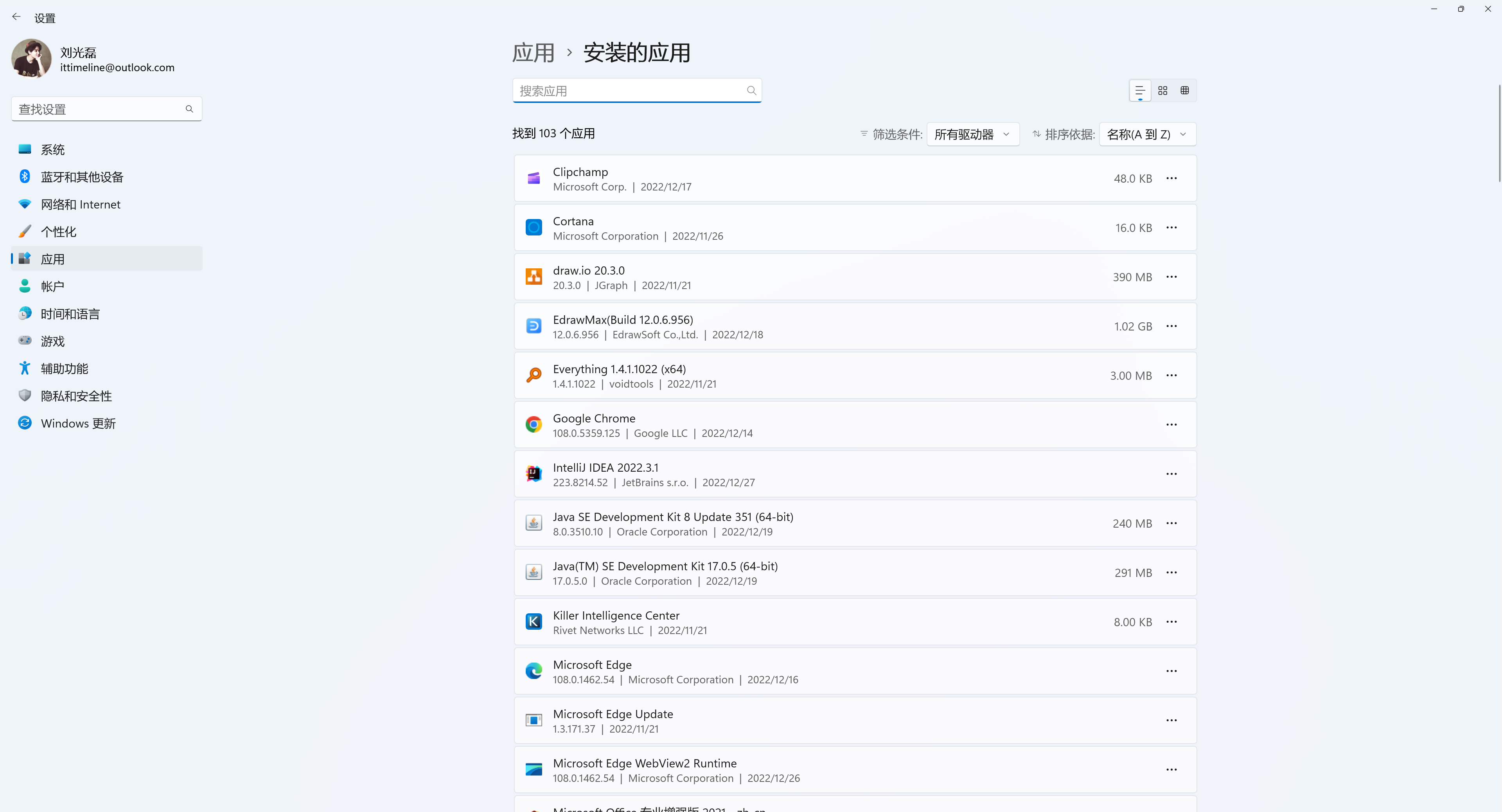Click the ittimeline@outlook.com account email
The height and width of the screenshot is (812, 1502).
tap(117, 68)
